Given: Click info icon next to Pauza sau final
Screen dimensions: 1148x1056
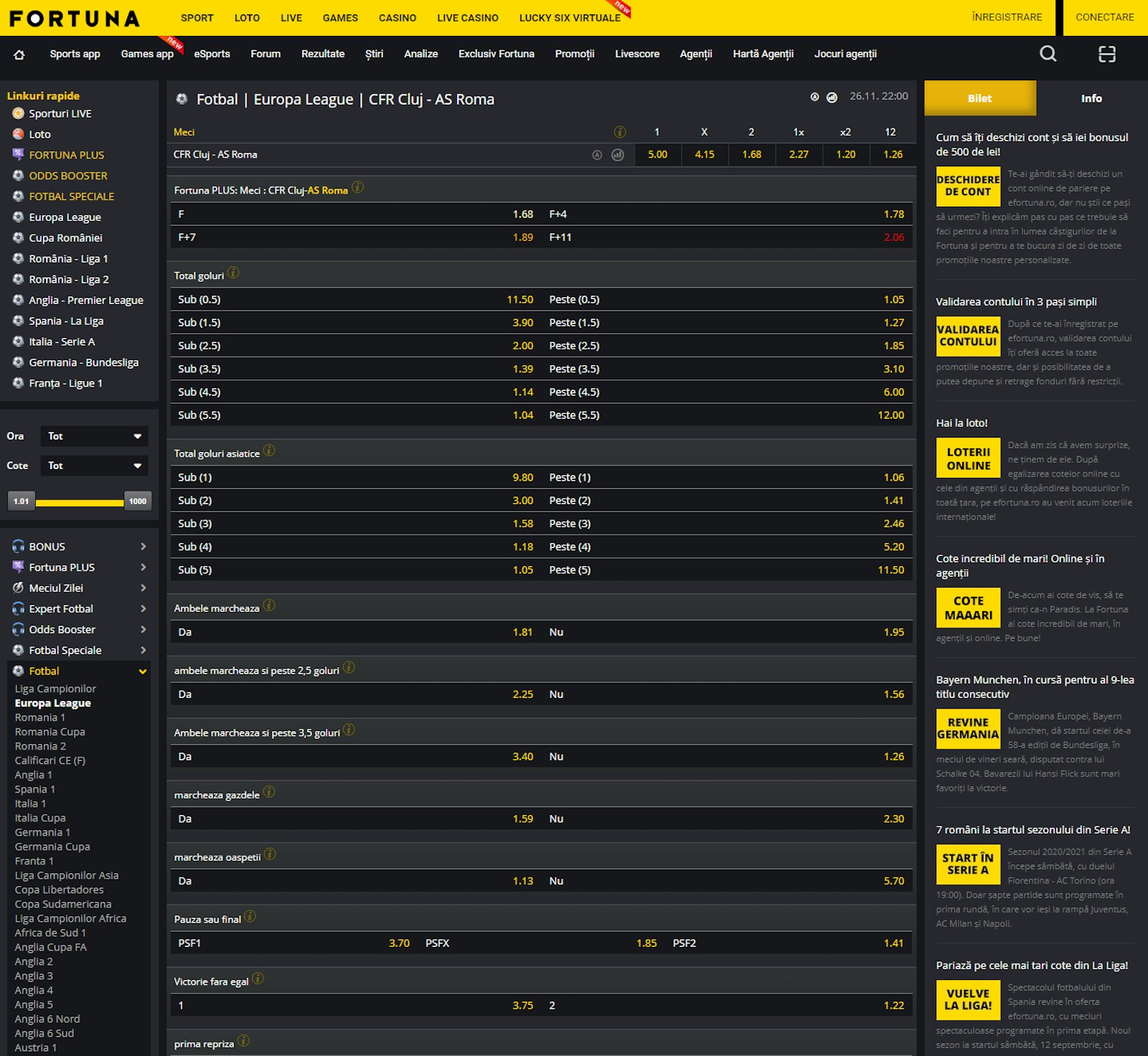Looking at the screenshot, I should pos(250,917).
